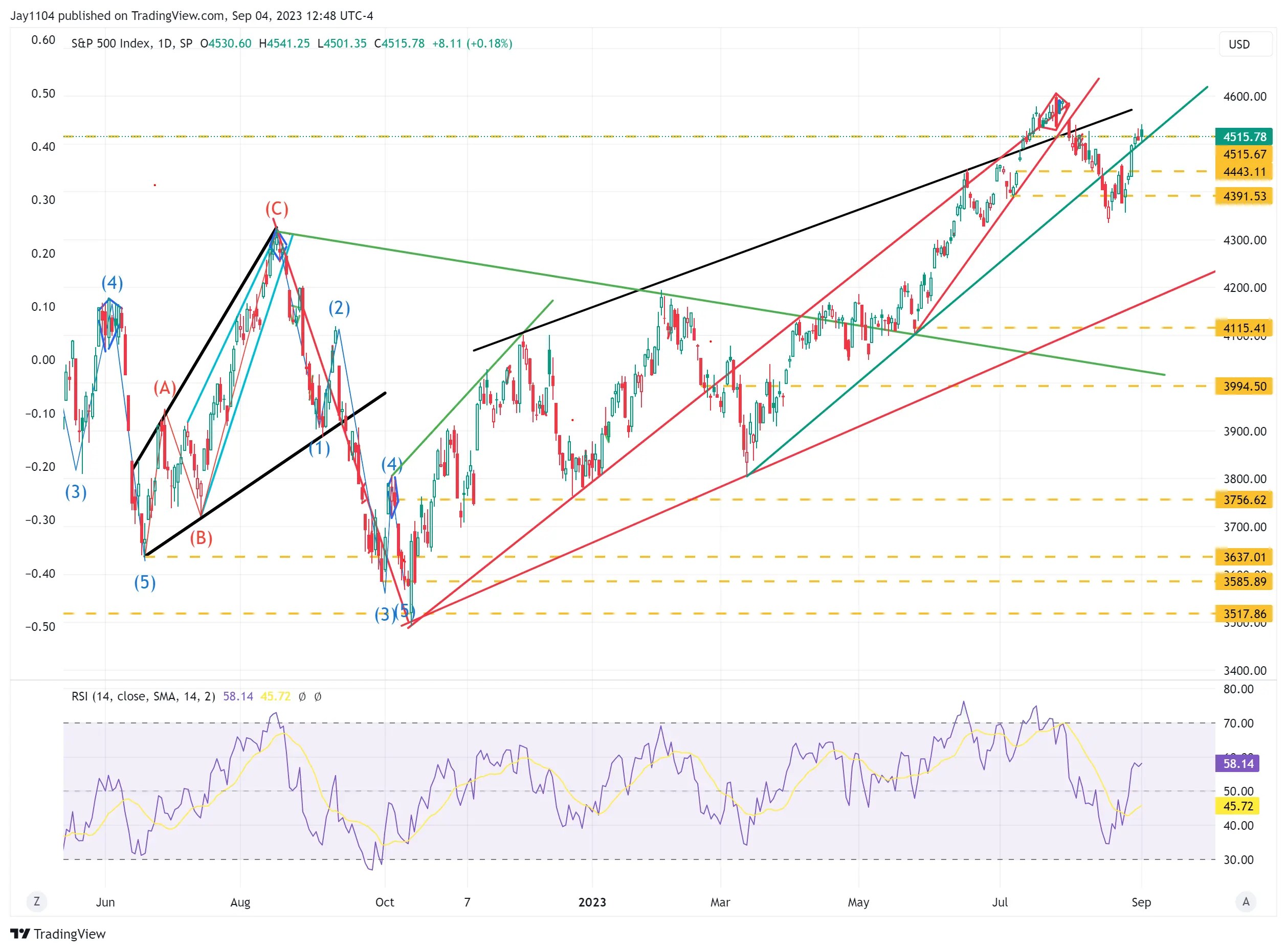This screenshot has width=1287, height=952.
Task: Click the blue (1) wave label
Action: 319,448
